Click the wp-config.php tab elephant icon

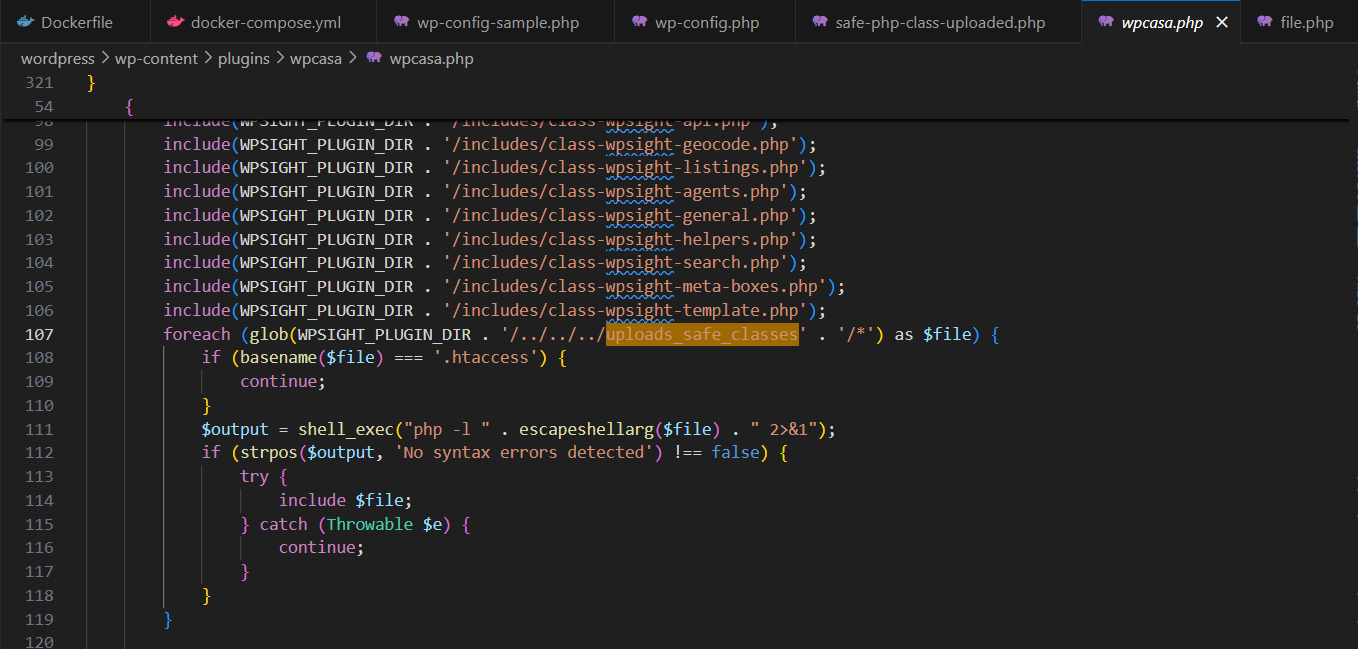click(640, 22)
